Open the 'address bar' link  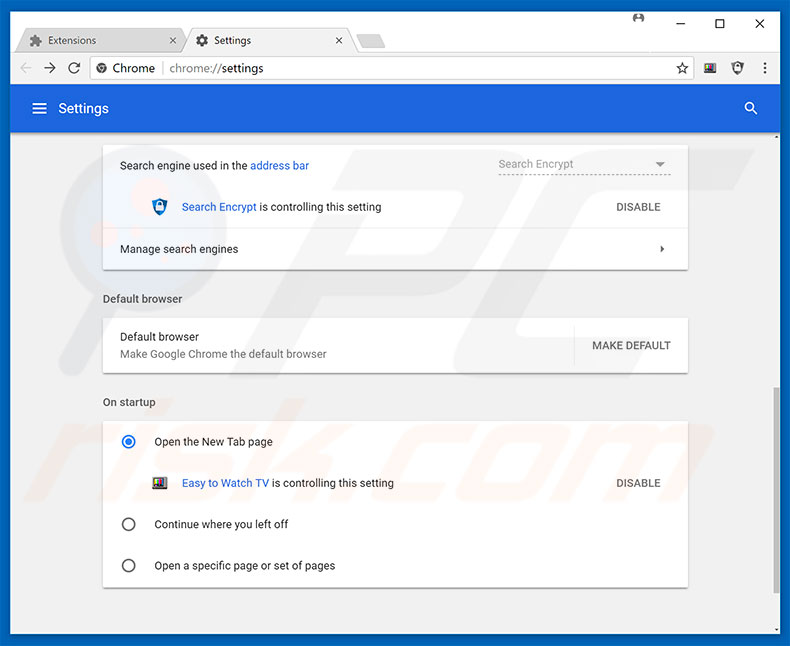(279, 166)
